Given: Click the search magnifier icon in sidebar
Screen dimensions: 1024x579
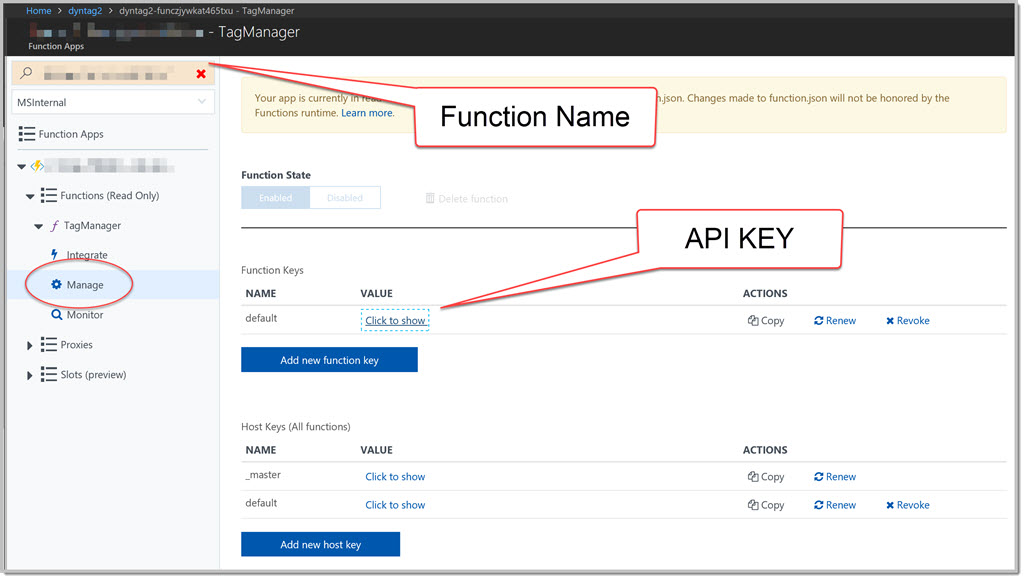Looking at the screenshot, I should click(x=26, y=72).
